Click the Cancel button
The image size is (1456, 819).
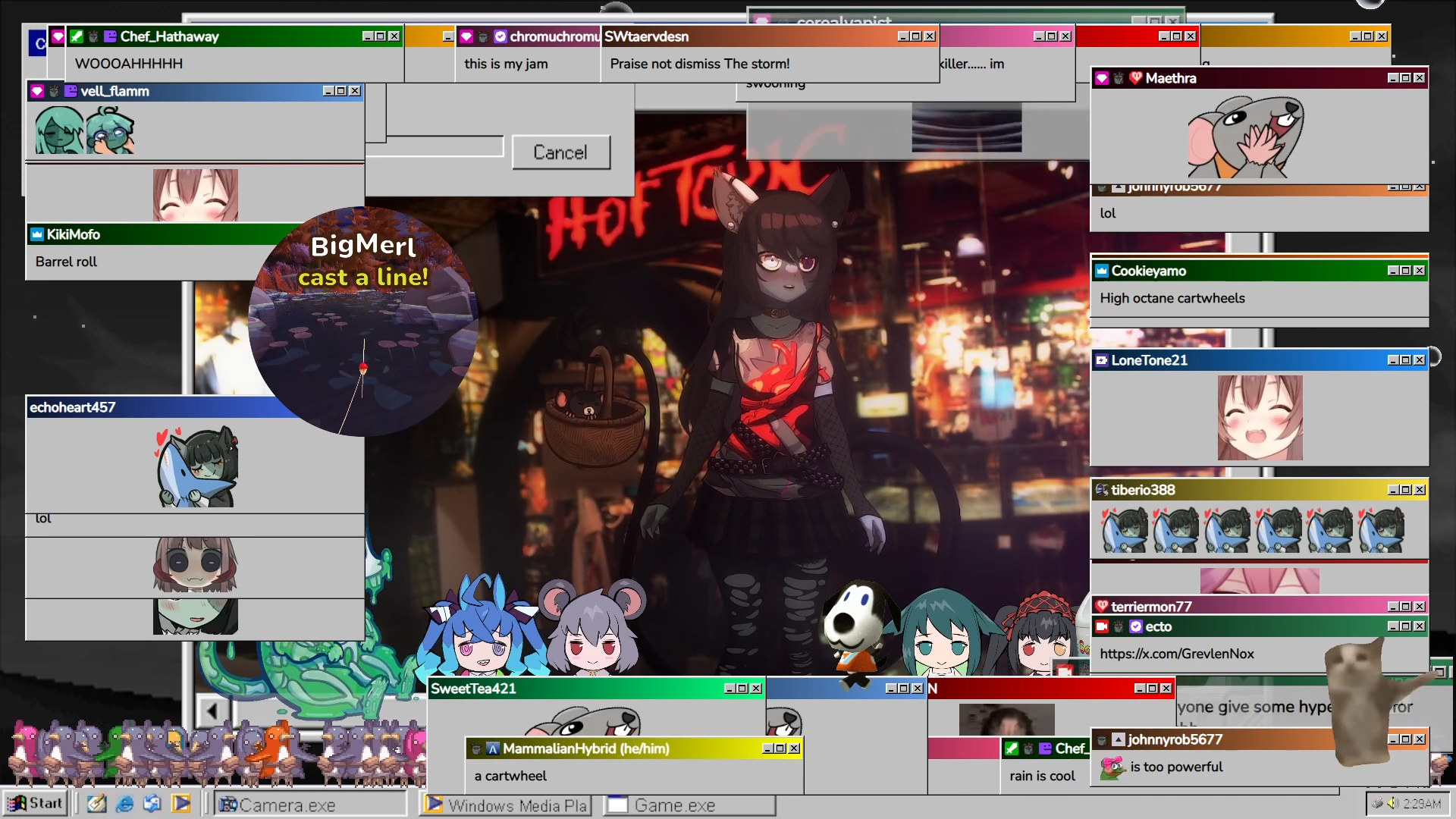pos(560,152)
